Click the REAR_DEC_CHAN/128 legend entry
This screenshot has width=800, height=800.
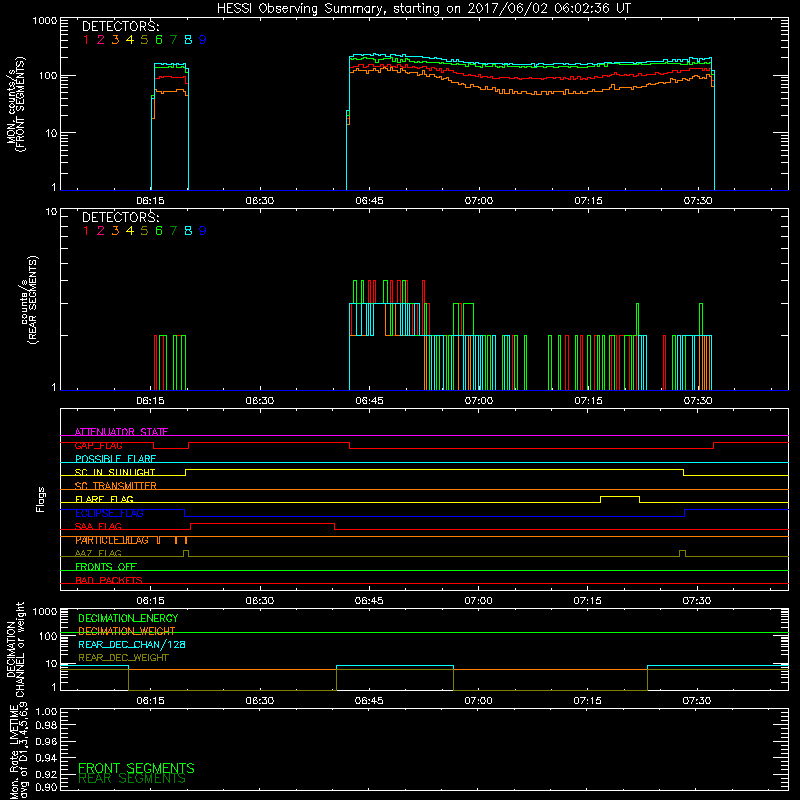coord(132,644)
